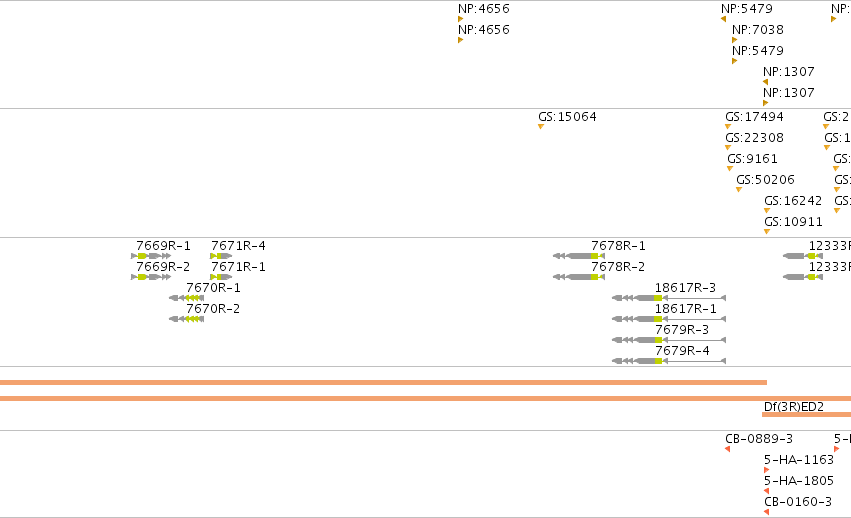
Task: Open the GS:10911 insertion triangle
Action: [767, 232]
